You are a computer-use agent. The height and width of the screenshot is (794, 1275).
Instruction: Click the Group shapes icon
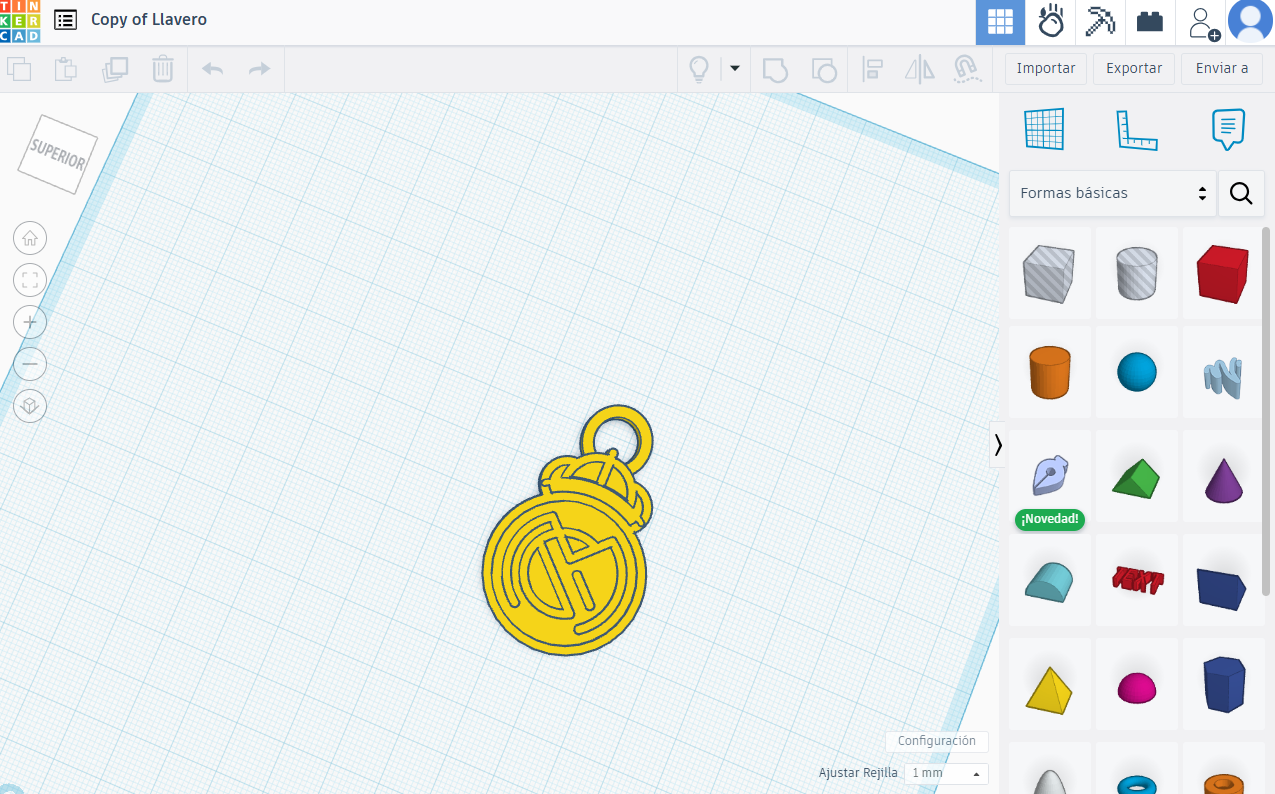pos(775,69)
